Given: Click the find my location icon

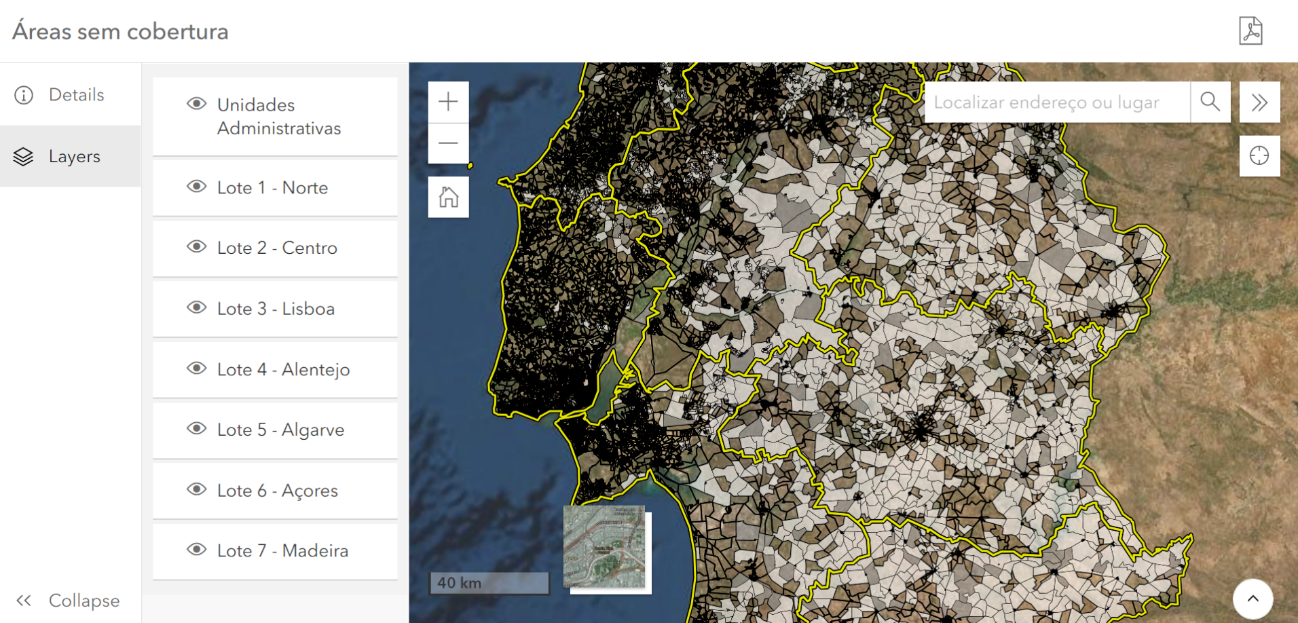Looking at the screenshot, I should 1259,155.
